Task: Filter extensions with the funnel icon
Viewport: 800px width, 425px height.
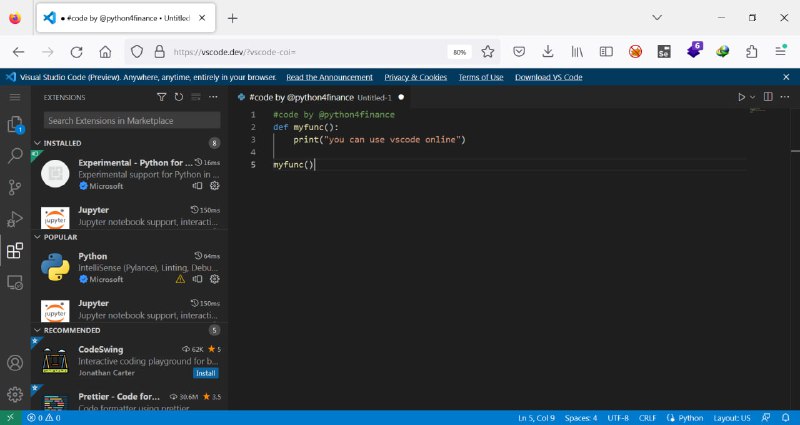Action: click(x=161, y=97)
